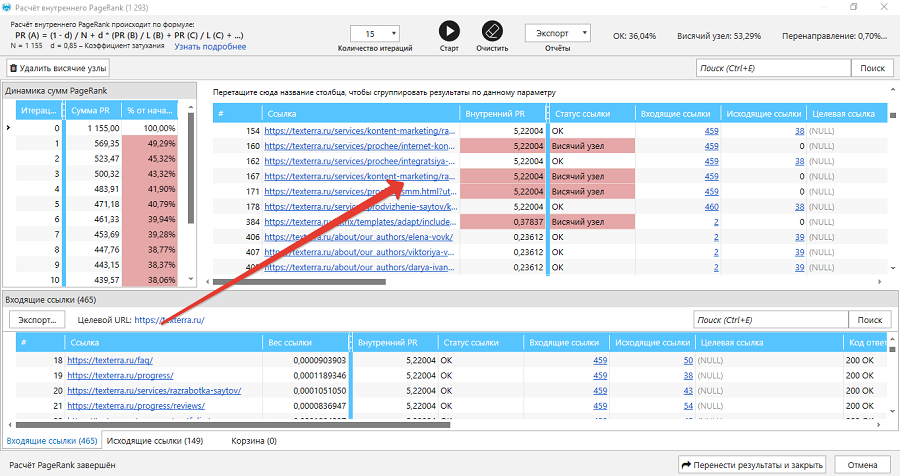Screen dimensions: 900x476
Task: Sort the top table by Исходящие ссылки
Action: (763, 114)
